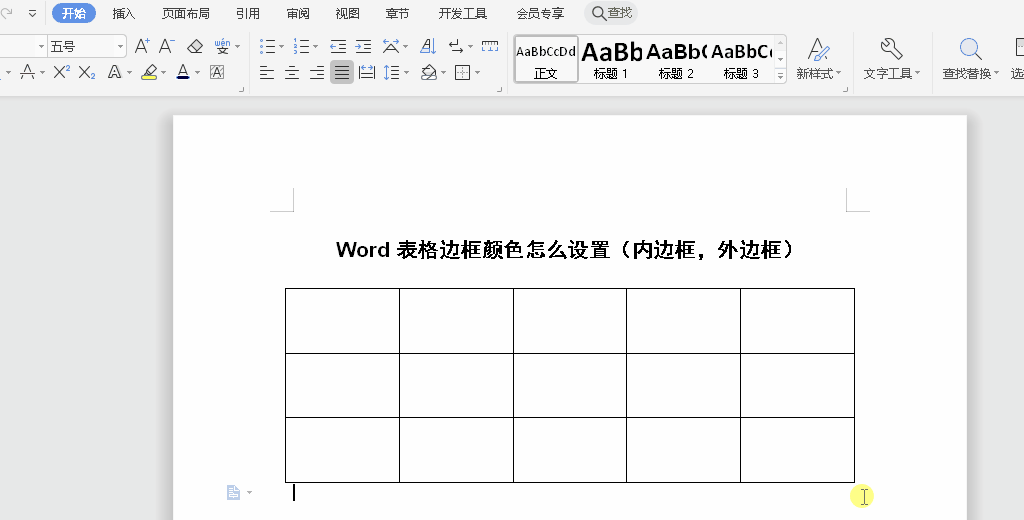Toggle justify alignment button
1024x520 pixels.
(x=342, y=72)
